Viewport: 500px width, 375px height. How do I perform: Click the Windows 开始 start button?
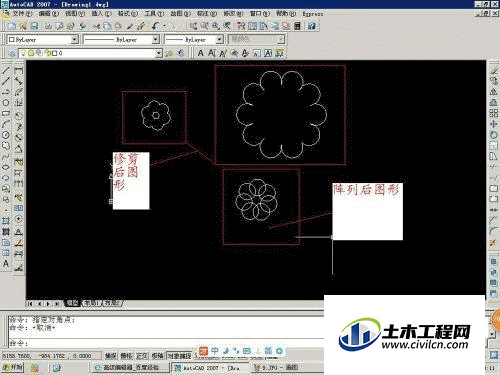[x=13, y=367]
